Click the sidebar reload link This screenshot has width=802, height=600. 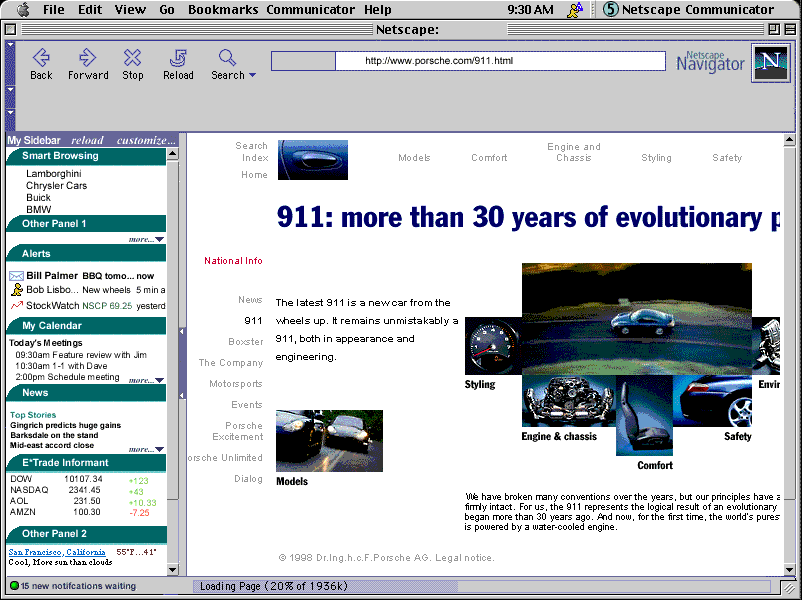pos(87,140)
